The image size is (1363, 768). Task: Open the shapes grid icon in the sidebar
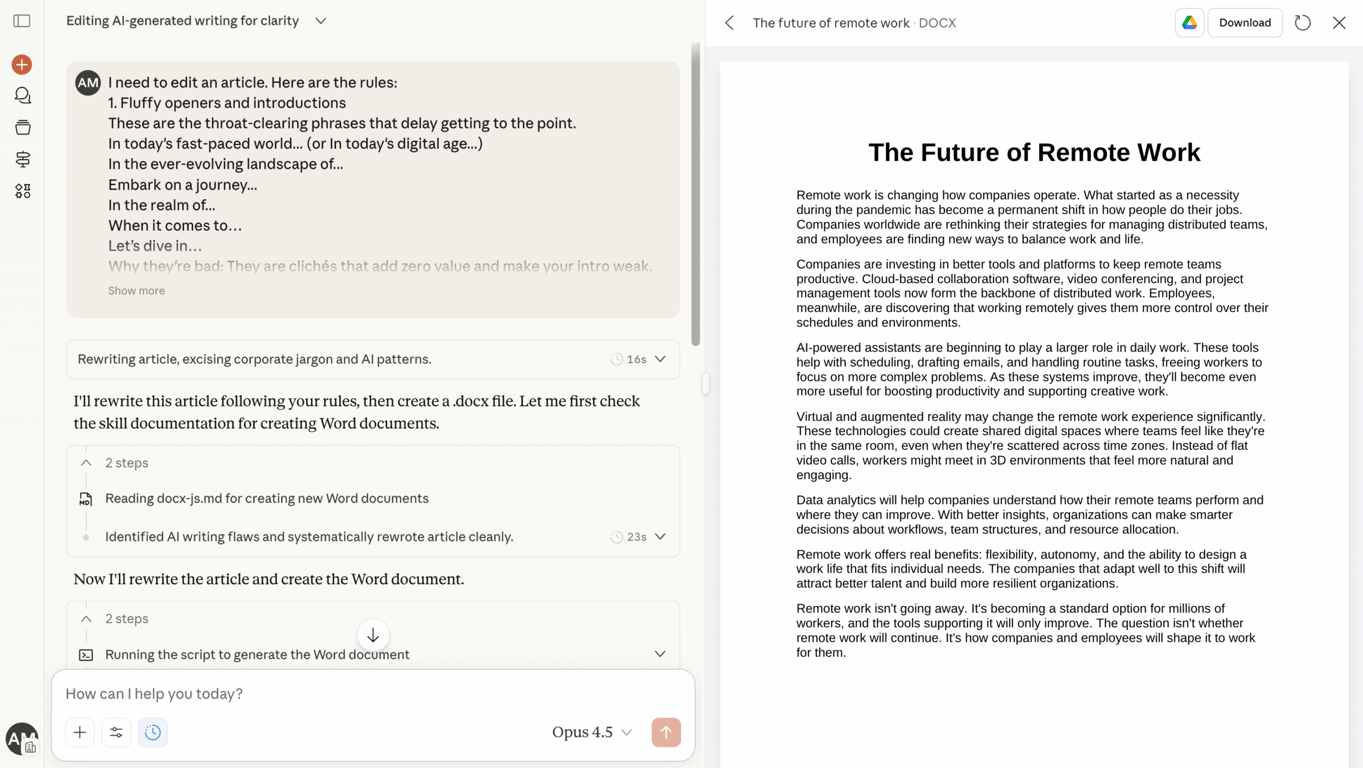tap(21, 190)
